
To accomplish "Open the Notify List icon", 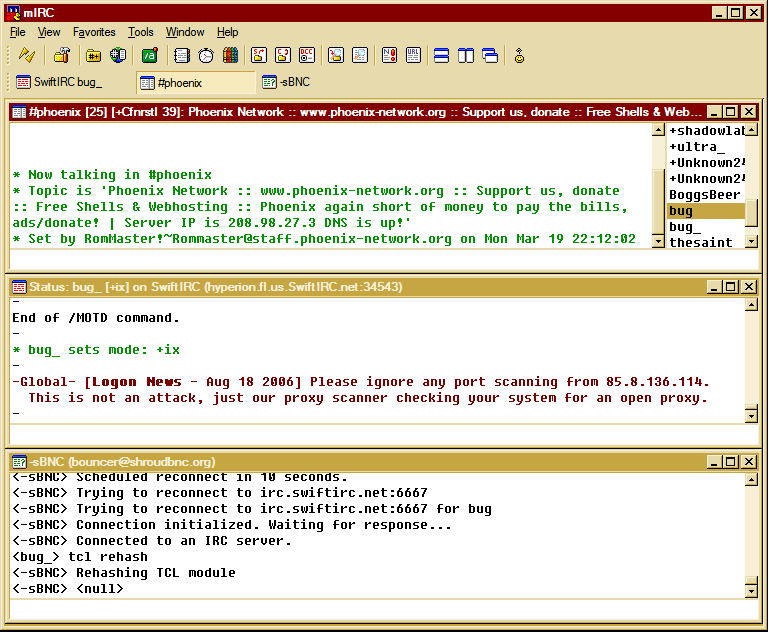I will point(389,55).
